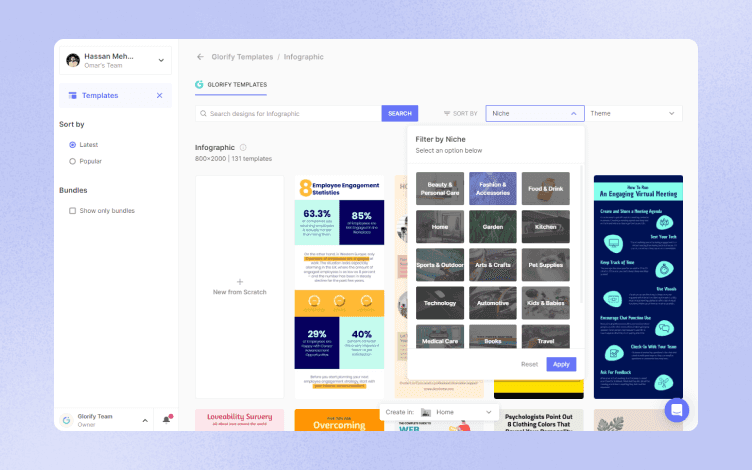Screen dimensions: 752x470
Task: Open Psychologists Point Out Clothing Colors template
Action: pyautogui.click(x=539, y=420)
